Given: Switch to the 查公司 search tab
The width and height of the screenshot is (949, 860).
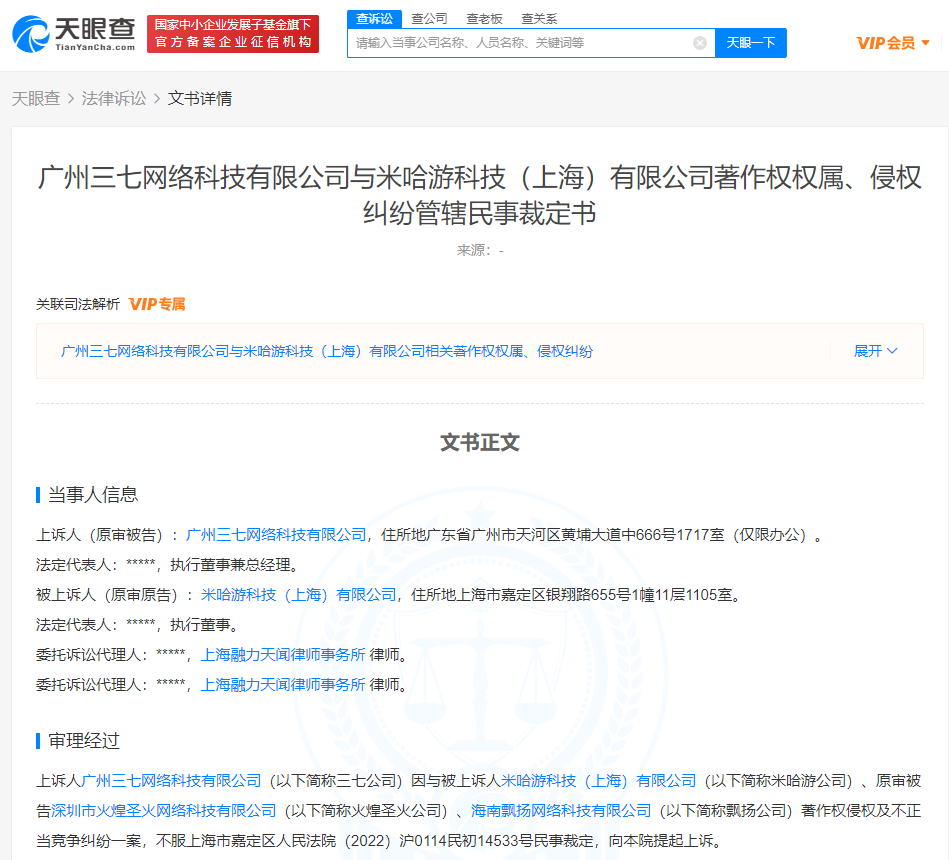Looking at the screenshot, I should 429,19.
